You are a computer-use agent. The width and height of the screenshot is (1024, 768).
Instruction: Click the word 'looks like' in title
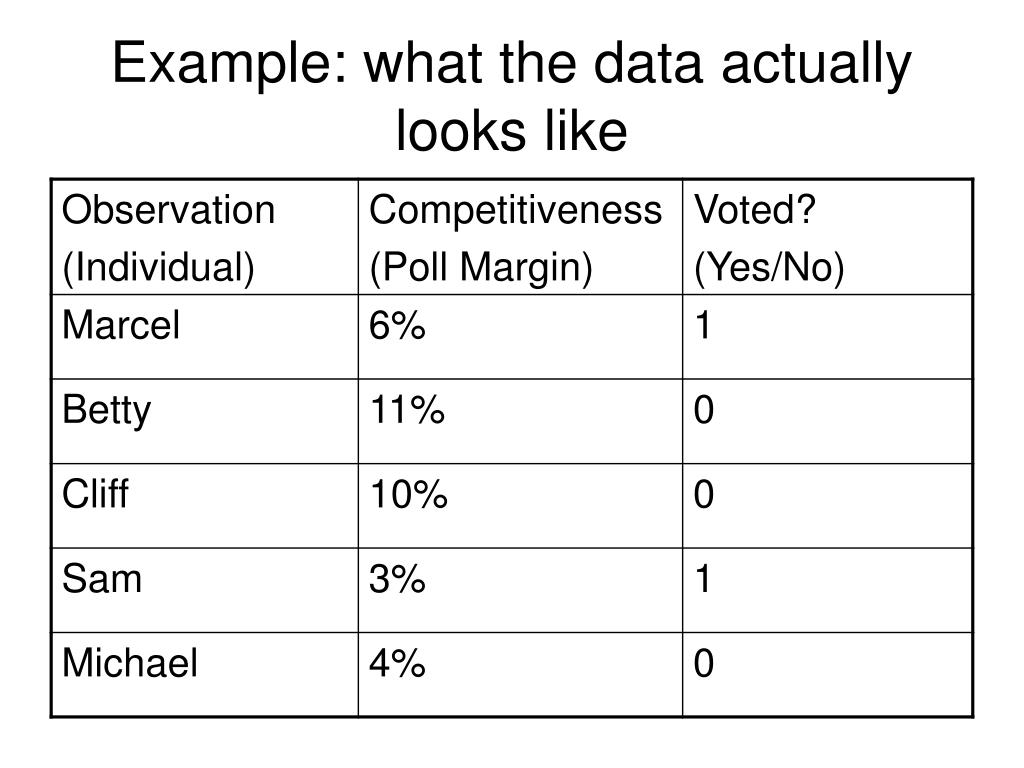click(511, 131)
